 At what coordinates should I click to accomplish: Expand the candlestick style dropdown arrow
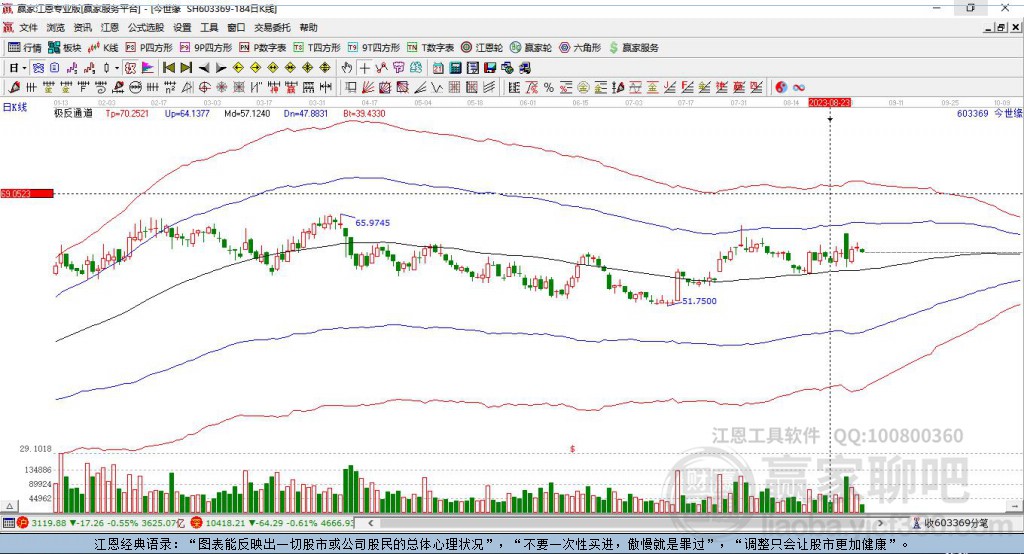(117, 68)
